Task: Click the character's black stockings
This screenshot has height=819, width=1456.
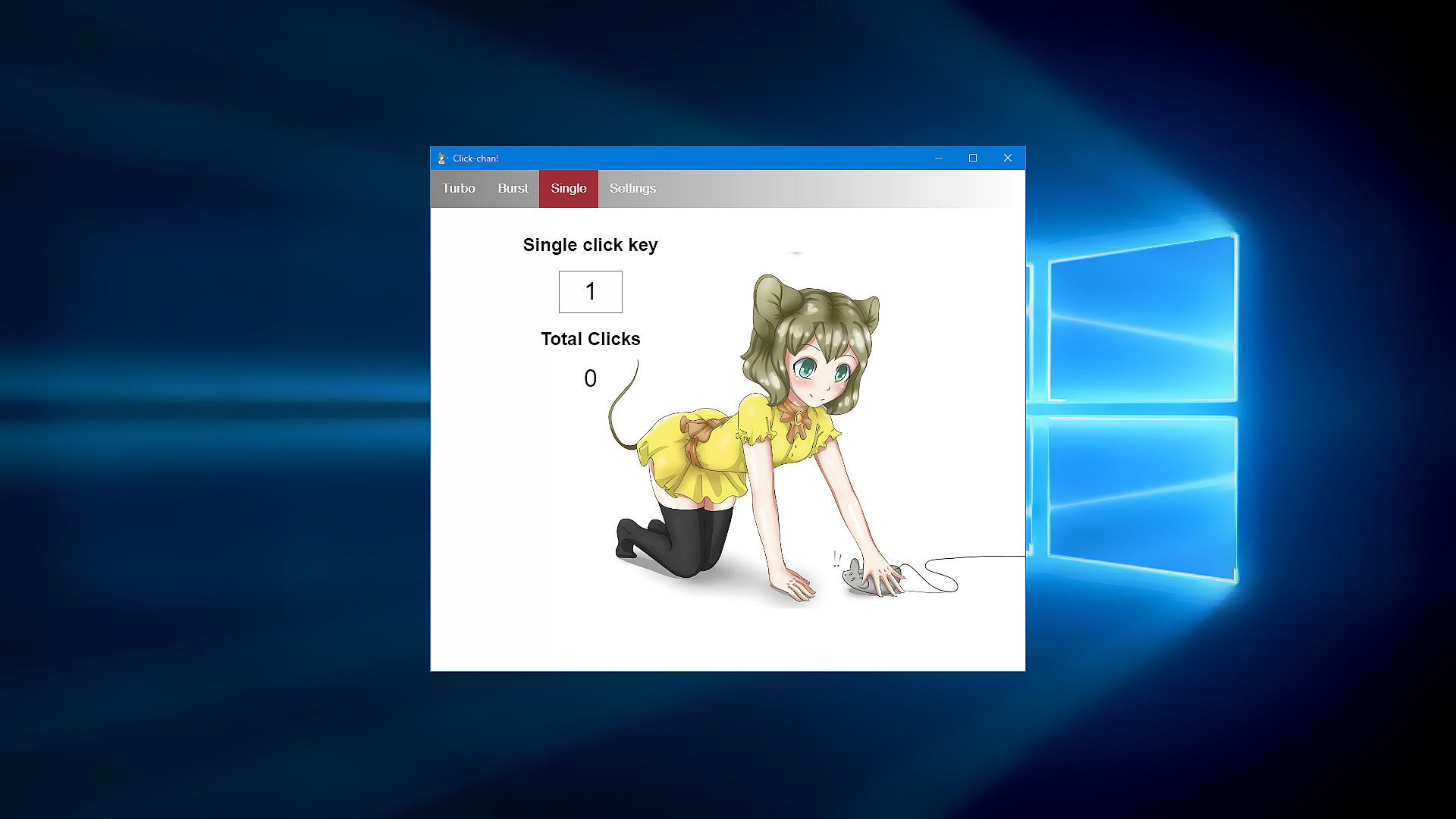Action: point(694,542)
